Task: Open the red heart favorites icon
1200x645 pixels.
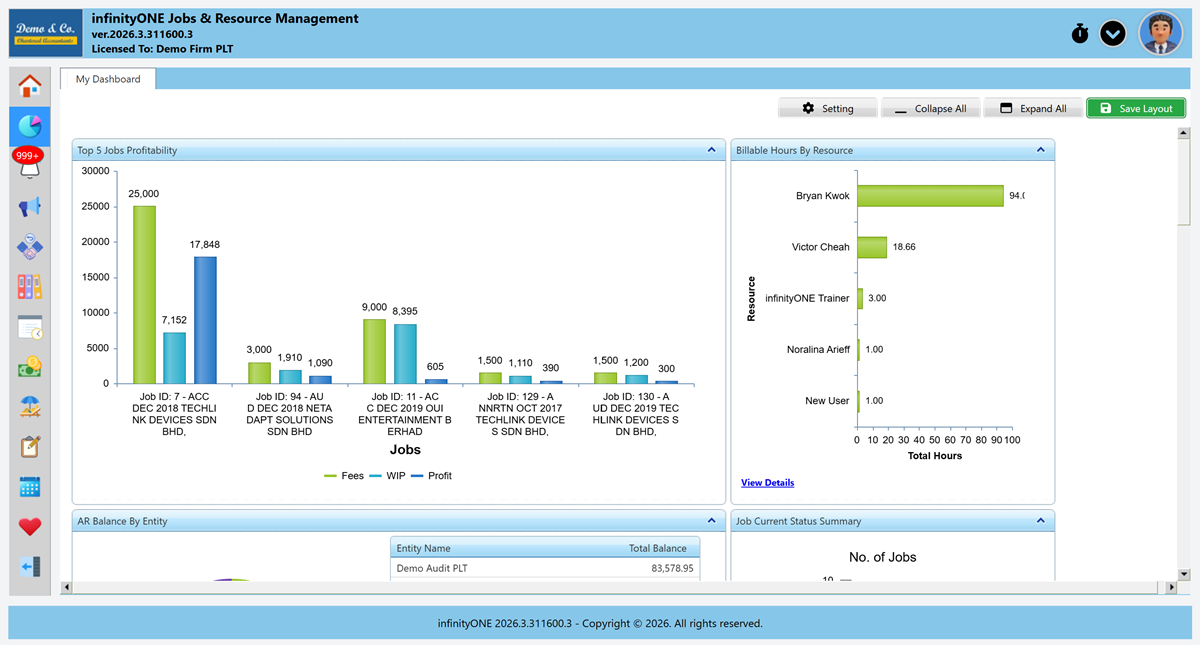Action: tap(30, 527)
